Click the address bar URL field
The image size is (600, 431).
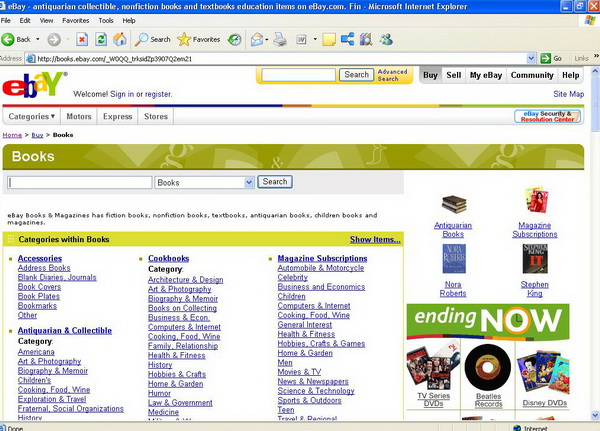(281, 59)
